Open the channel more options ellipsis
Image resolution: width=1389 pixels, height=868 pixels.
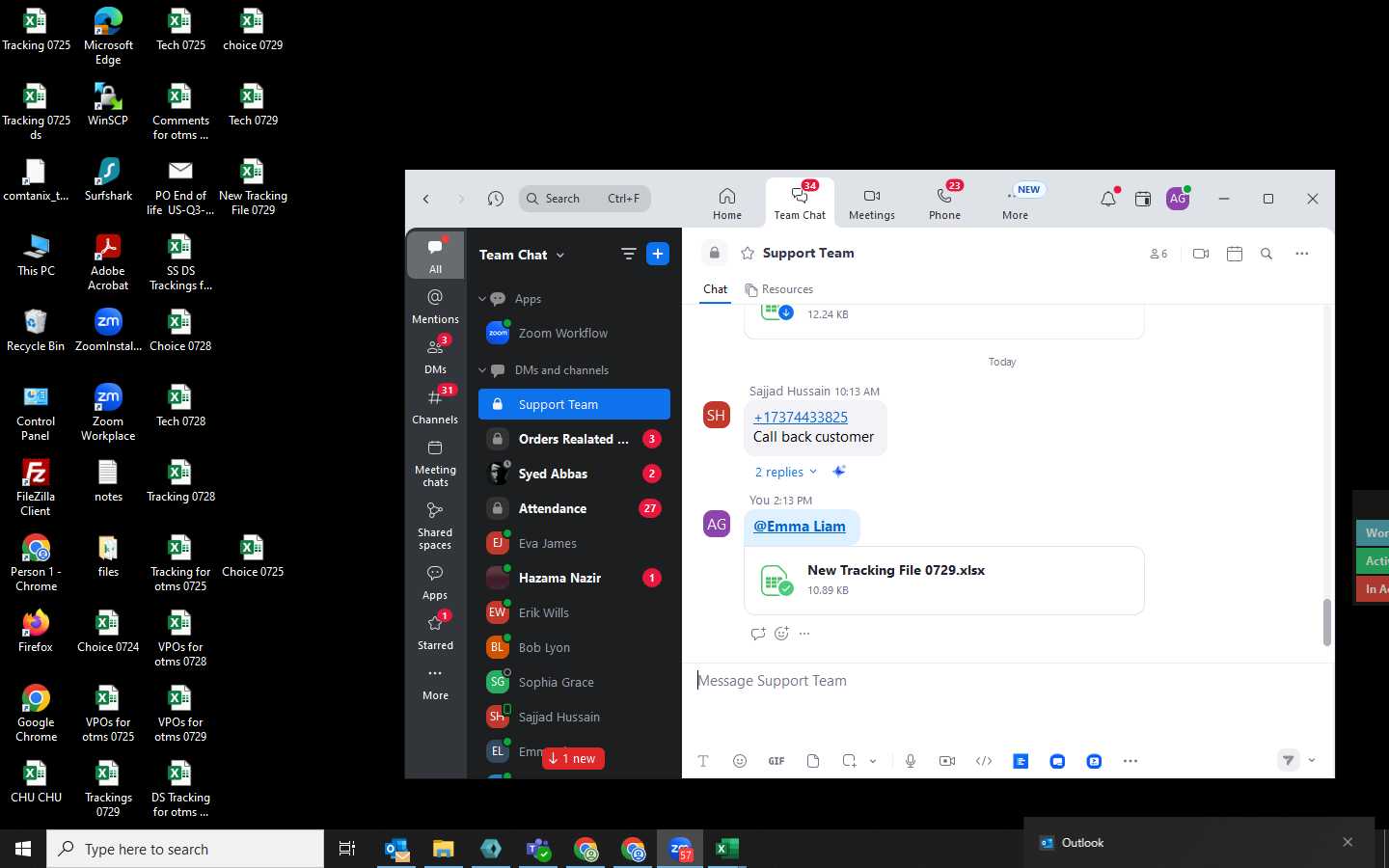(x=1302, y=254)
